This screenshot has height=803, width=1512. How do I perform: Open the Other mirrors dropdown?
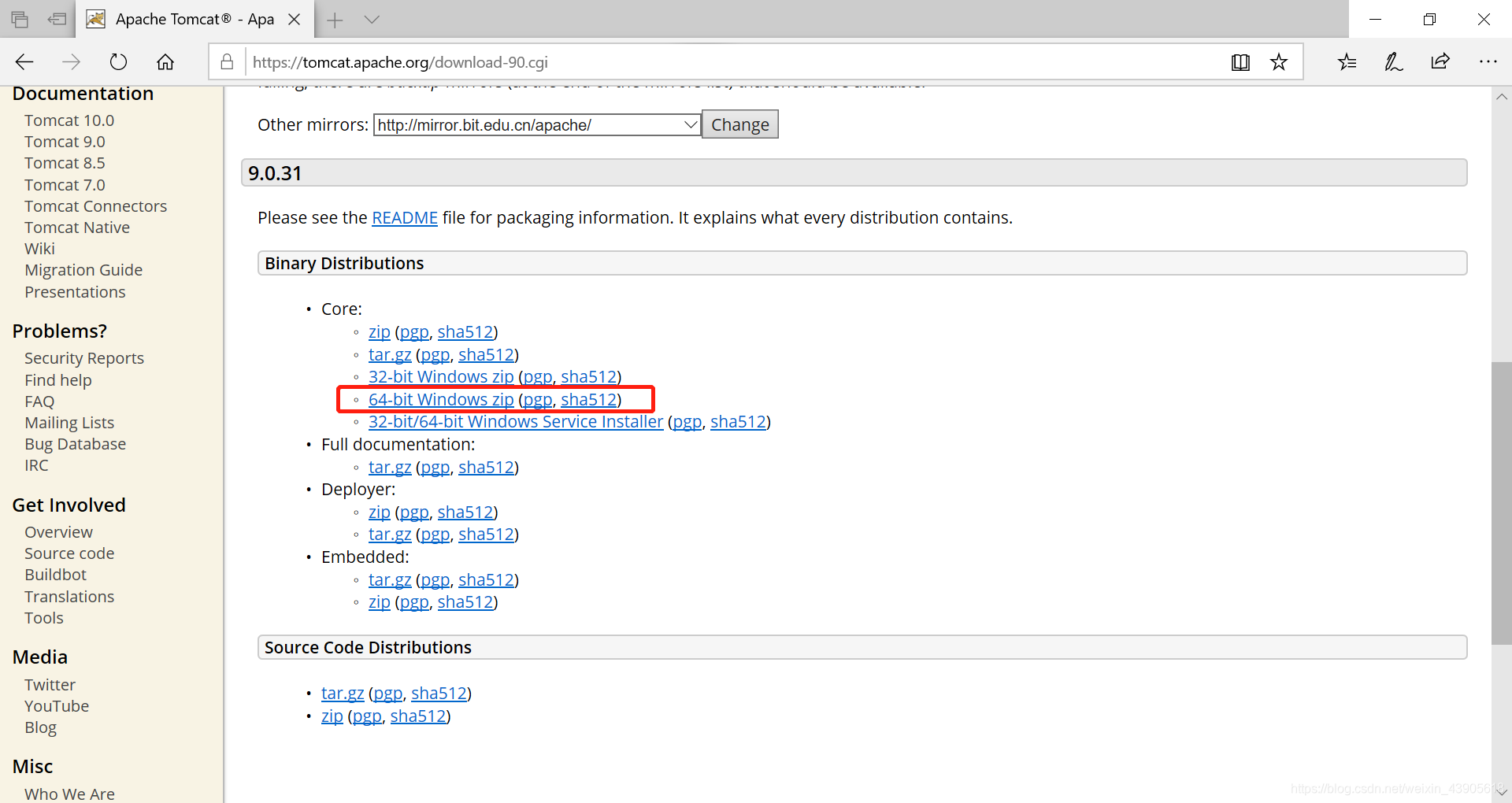click(537, 125)
